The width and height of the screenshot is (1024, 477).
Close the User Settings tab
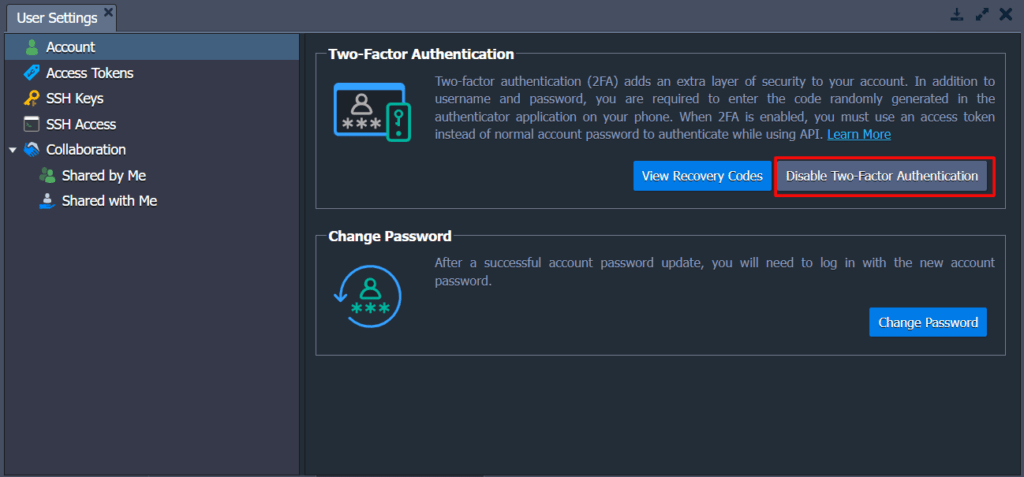(x=108, y=12)
